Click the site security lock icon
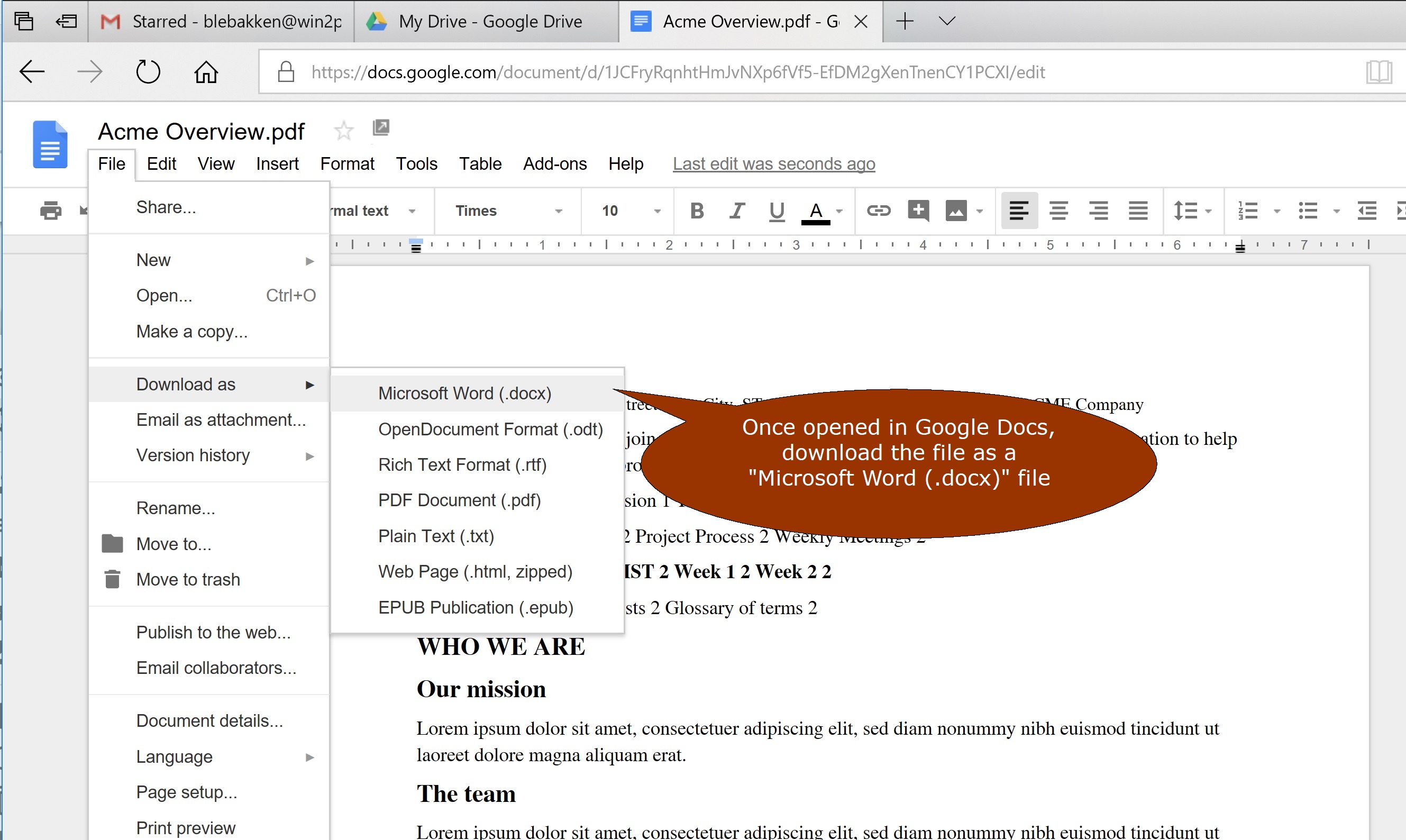 coord(286,72)
